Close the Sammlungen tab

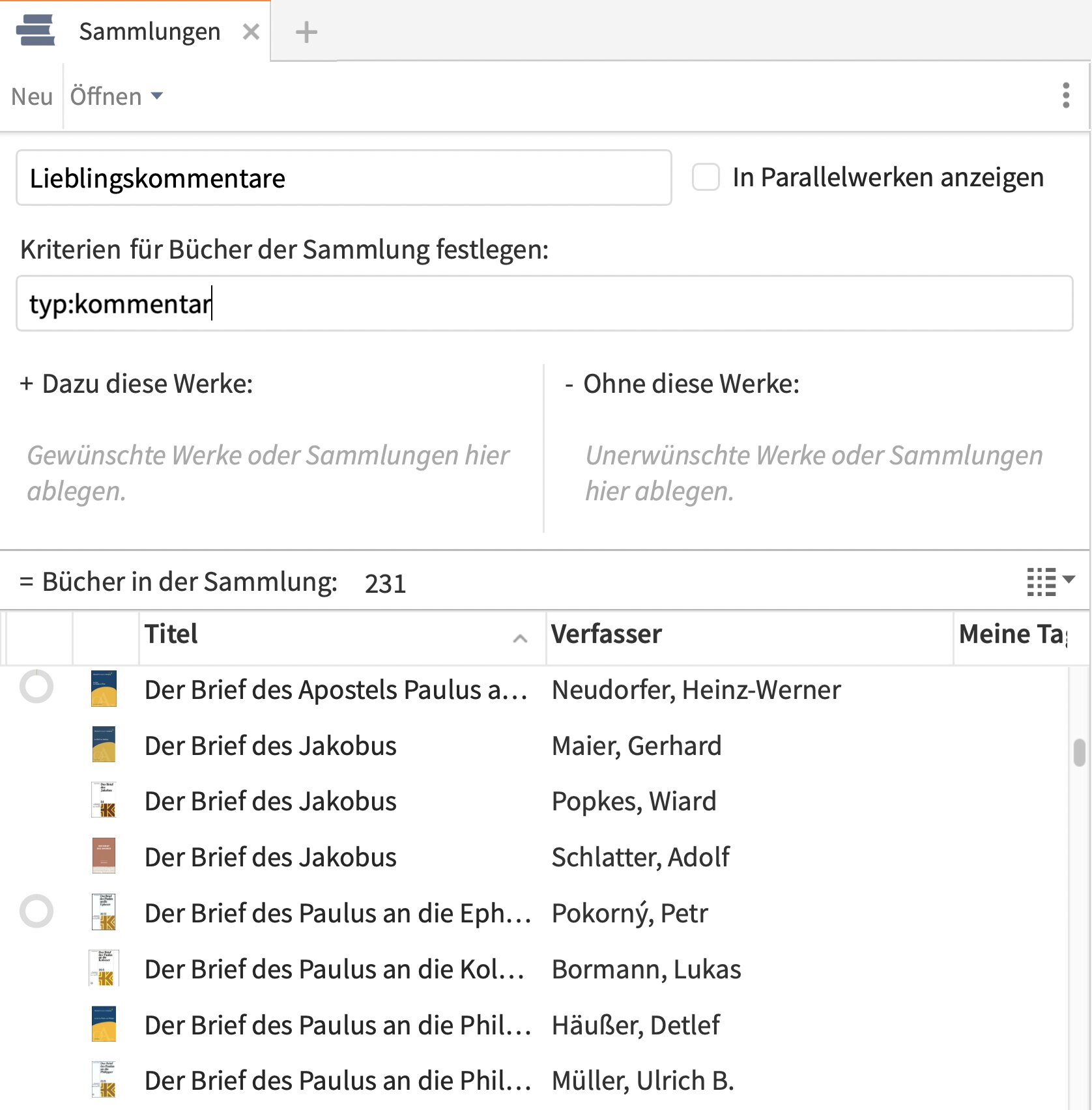(x=251, y=31)
